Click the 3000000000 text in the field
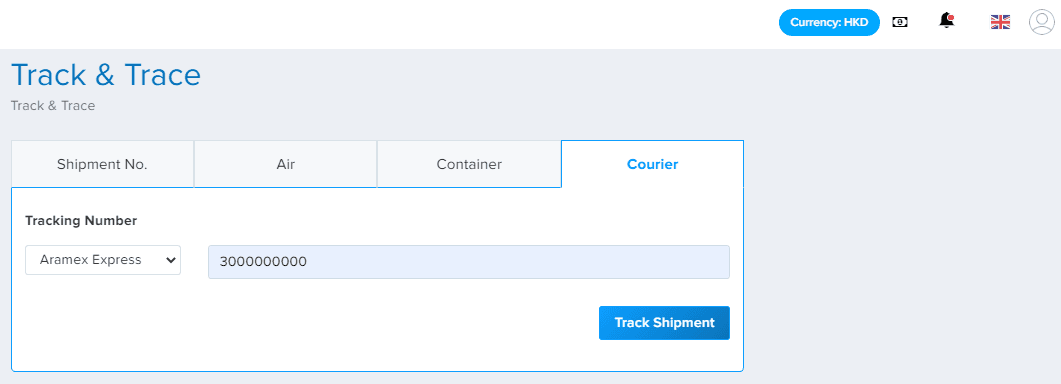This screenshot has width=1061, height=384. pos(263,262)
